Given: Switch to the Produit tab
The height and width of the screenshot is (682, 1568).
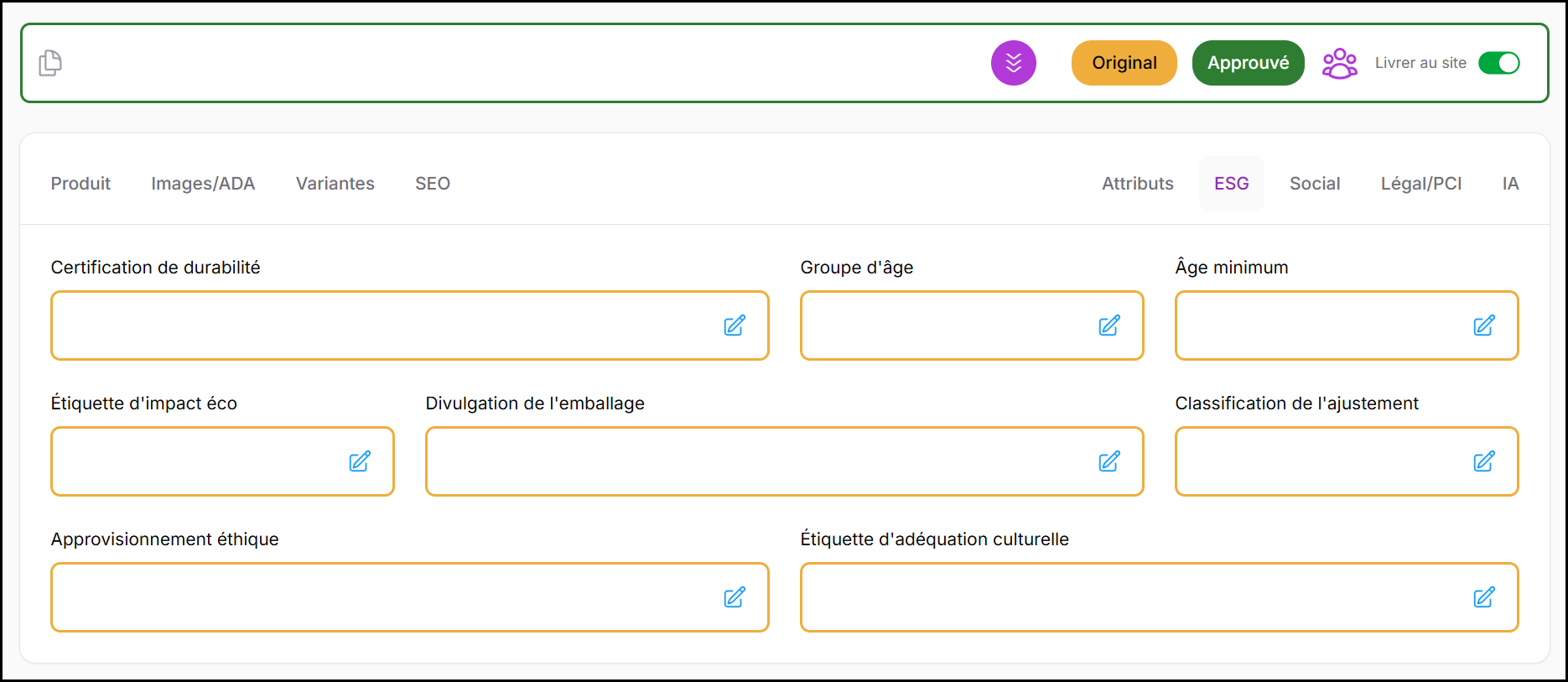Looking at the screenshot, I should click(x=80, y=184).
